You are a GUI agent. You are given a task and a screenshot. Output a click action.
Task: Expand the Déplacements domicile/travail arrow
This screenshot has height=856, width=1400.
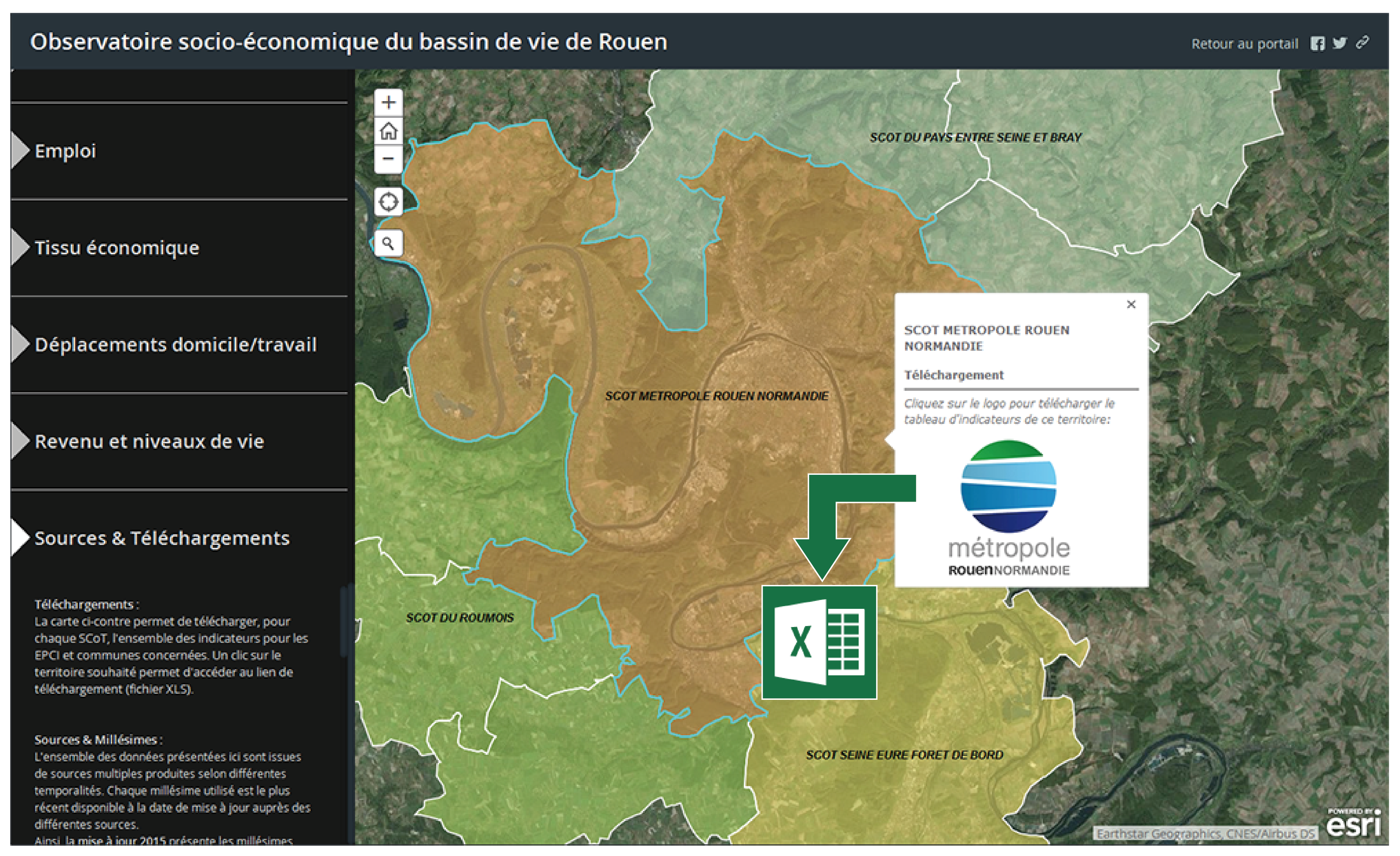(20, 344)
